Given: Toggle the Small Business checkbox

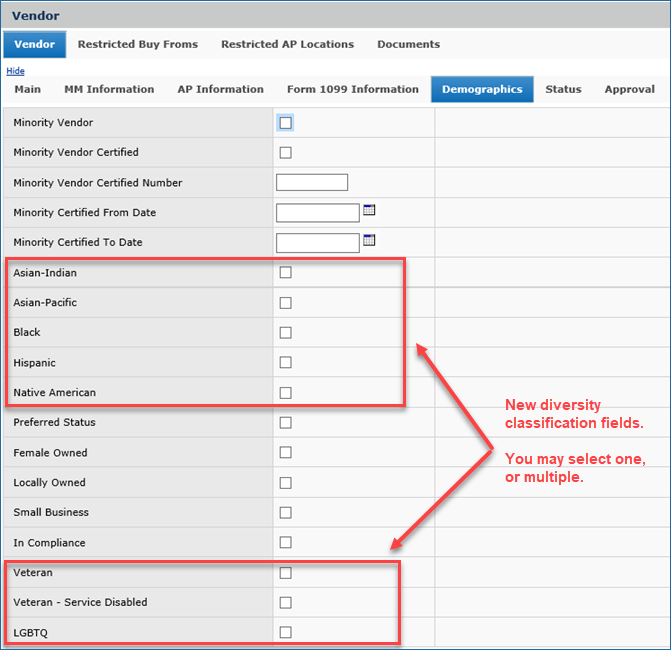Looking at the screenshot, I should [x=286, y=512].
